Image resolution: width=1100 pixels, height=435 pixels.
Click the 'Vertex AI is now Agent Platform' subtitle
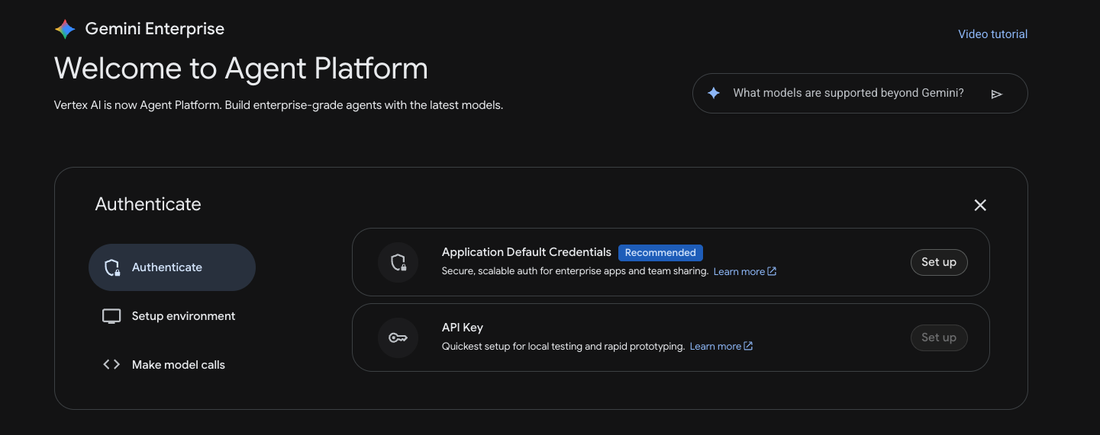click(x=279, y=105)
